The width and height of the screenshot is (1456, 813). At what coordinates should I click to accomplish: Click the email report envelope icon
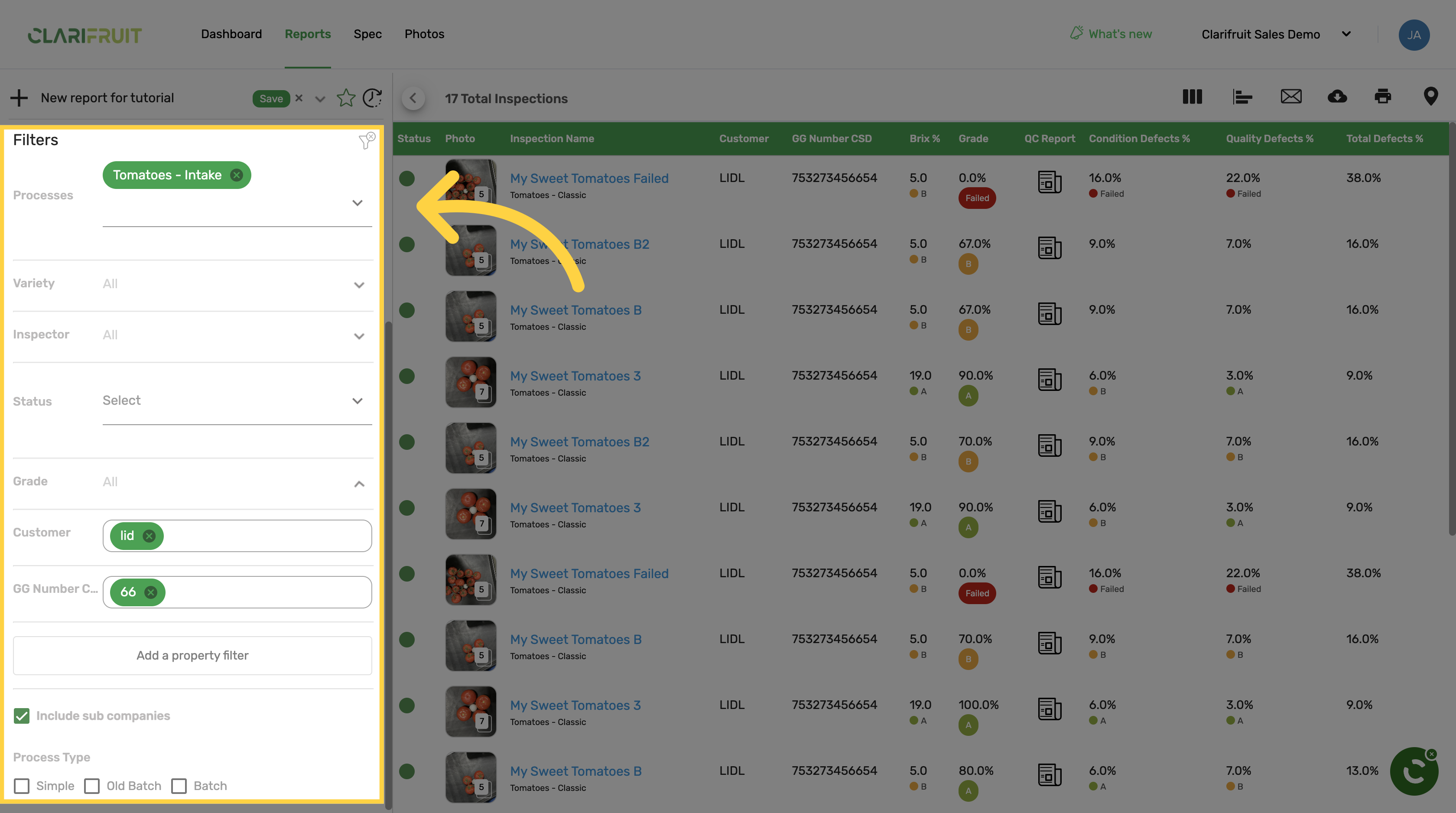click(x=1290, y=97)
